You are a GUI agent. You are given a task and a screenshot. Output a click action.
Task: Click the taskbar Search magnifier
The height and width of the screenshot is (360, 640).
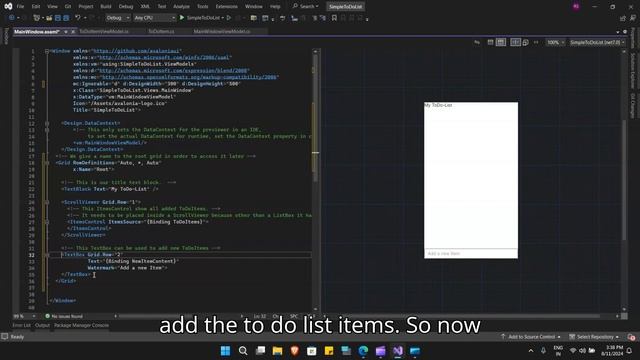click(x=243, y=351)
